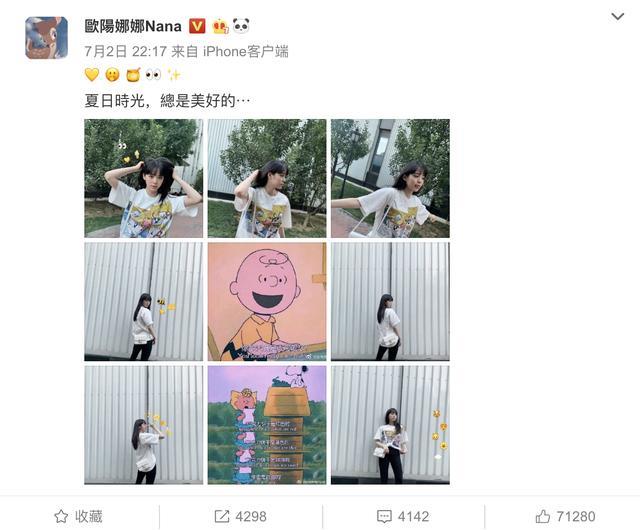
Task: Click the post timestamp 7月2日 22:17
Action: [x=126, y=51]
